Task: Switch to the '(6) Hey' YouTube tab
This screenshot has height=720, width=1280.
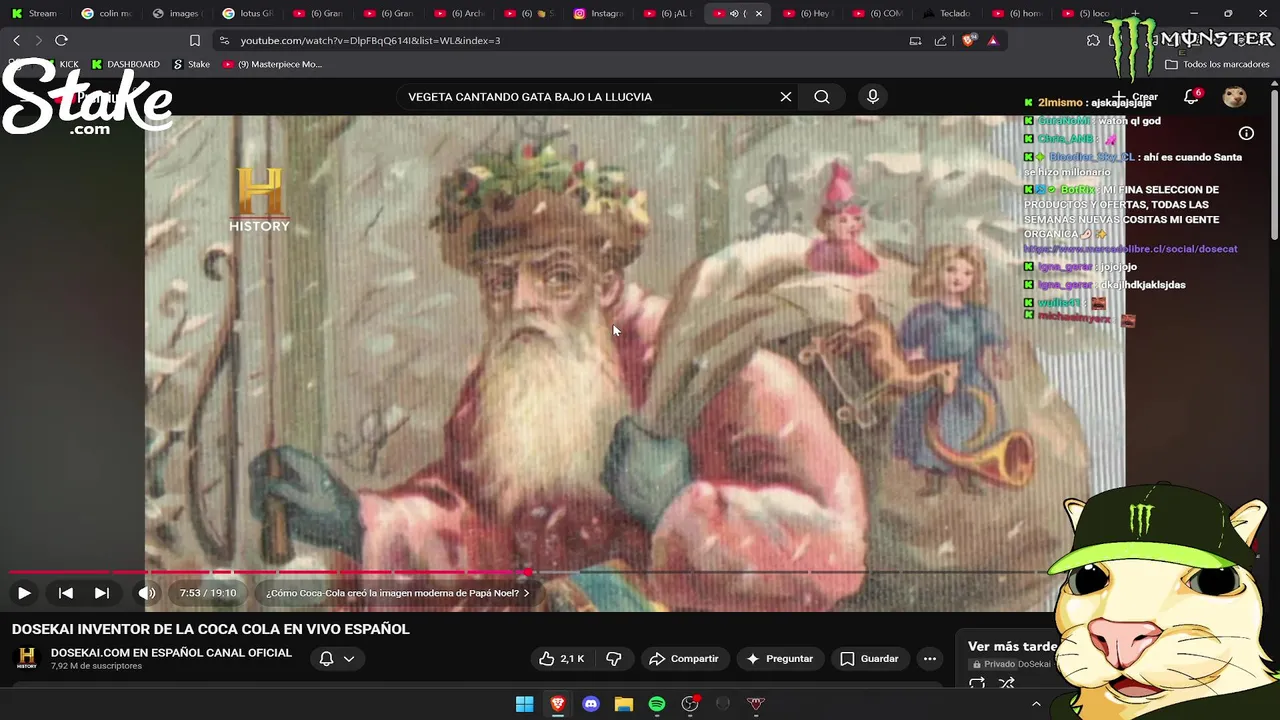Action: [808, 13]
